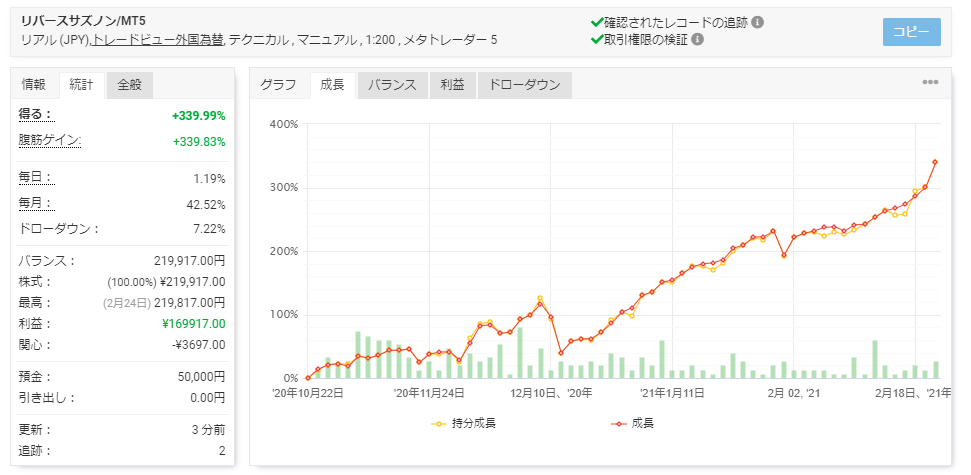Viewport: 971px width, 475px height.
Task: Open the 全般 tab
Action: click(129, 84)
